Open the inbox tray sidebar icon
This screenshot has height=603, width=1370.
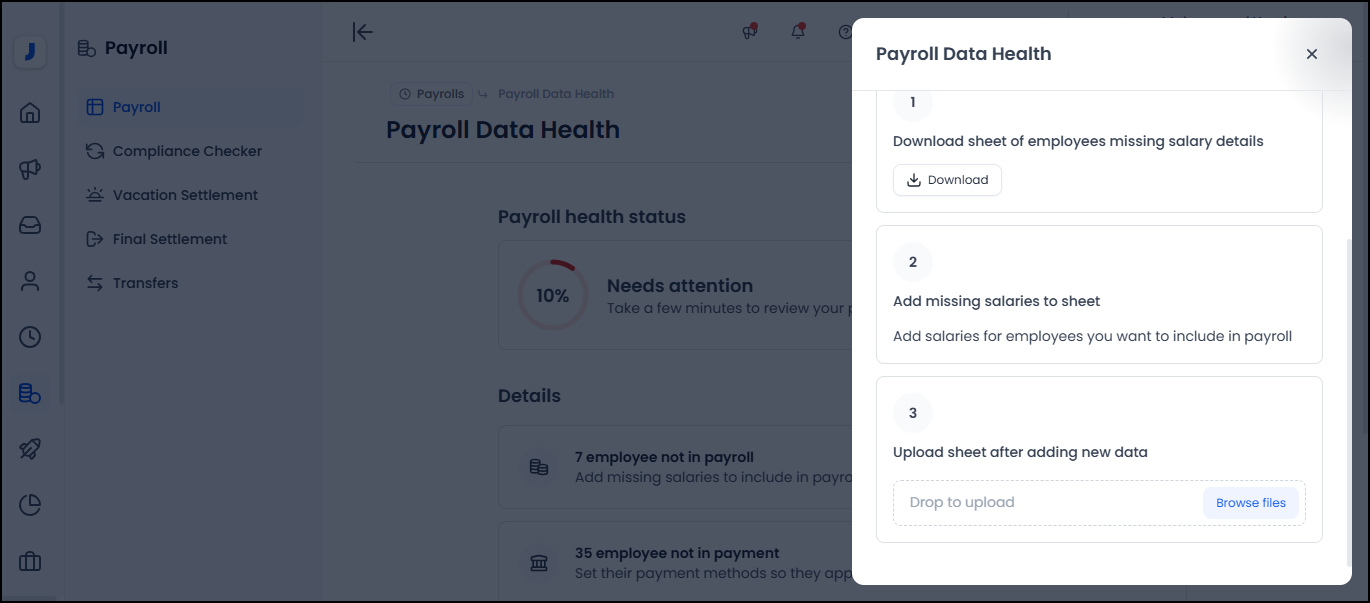point(30,225)
